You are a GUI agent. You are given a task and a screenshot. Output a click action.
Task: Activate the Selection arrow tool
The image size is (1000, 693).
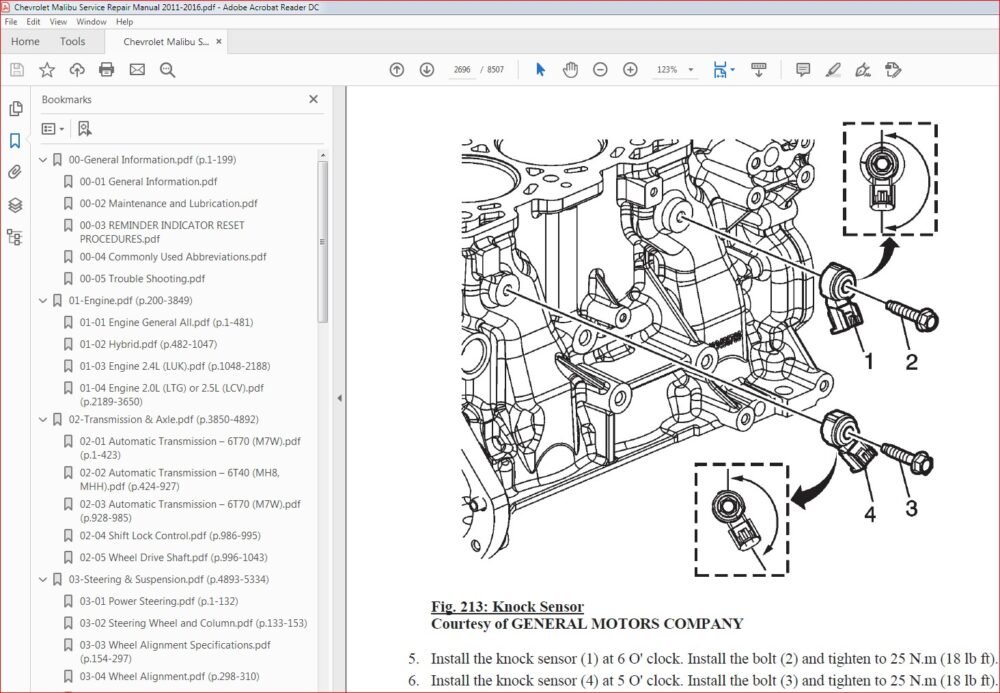541,69
